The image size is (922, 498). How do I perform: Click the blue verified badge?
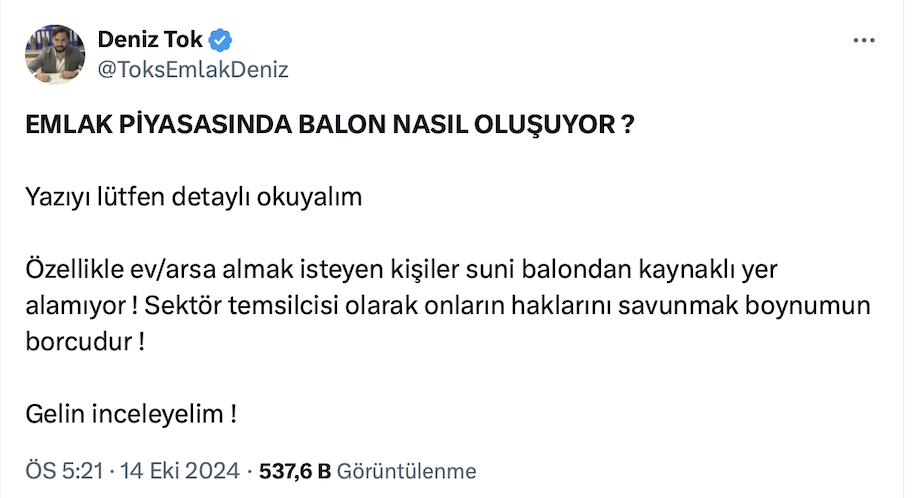point(219,41)
